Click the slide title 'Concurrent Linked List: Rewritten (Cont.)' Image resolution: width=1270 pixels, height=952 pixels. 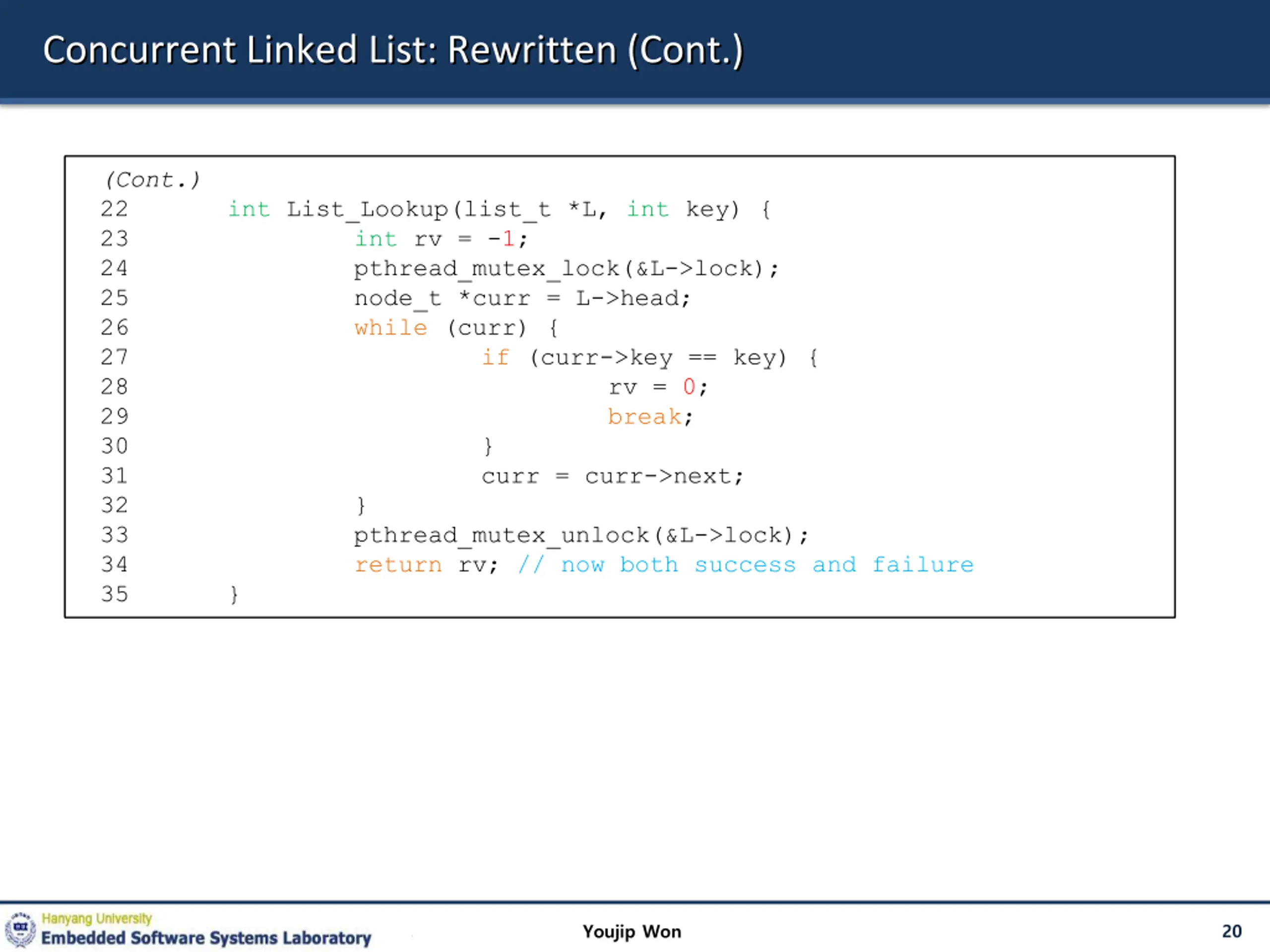[393, 51]
